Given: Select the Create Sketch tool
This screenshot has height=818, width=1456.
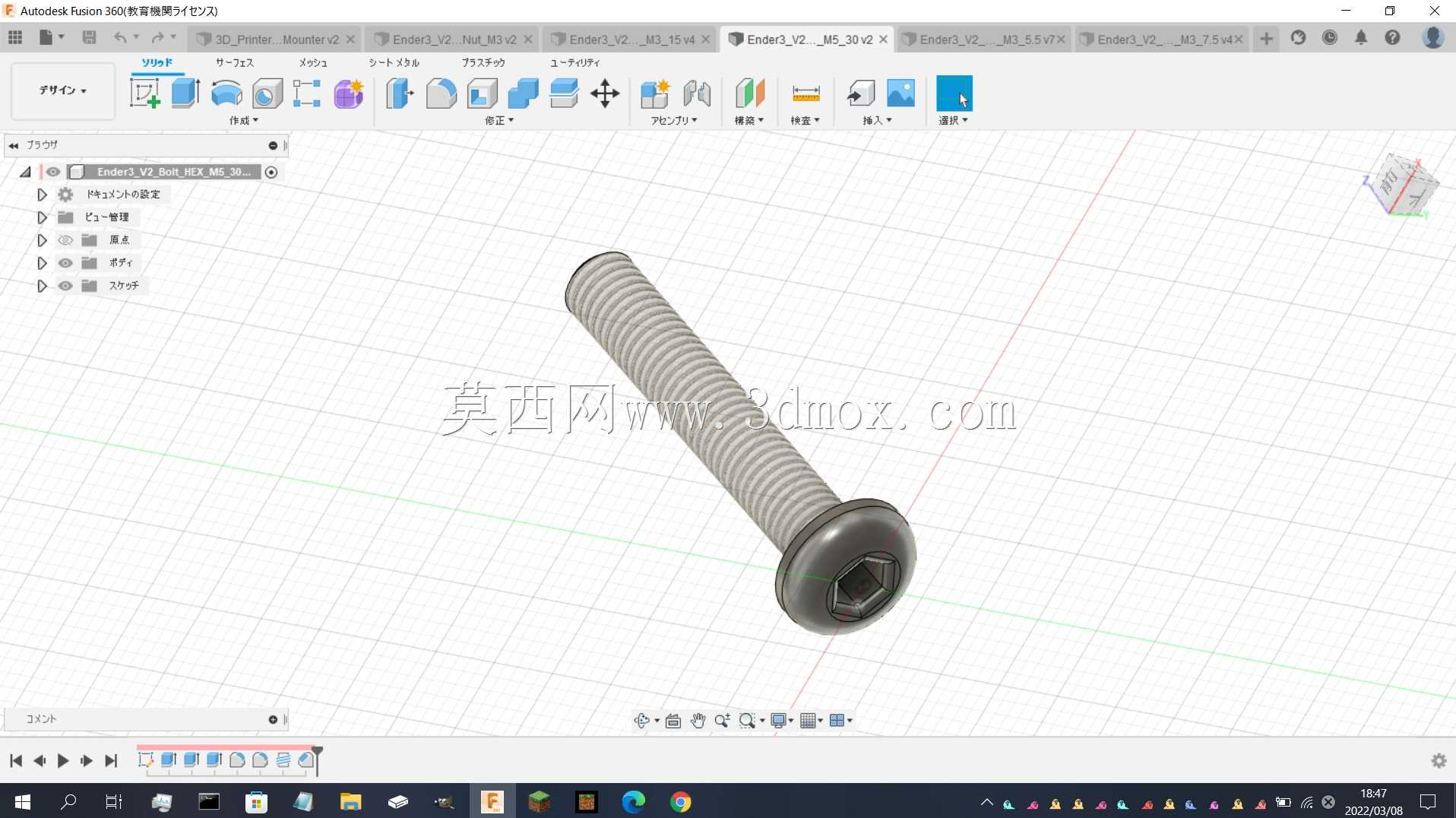Looking at the screenshot, I should tap(144, 94).
